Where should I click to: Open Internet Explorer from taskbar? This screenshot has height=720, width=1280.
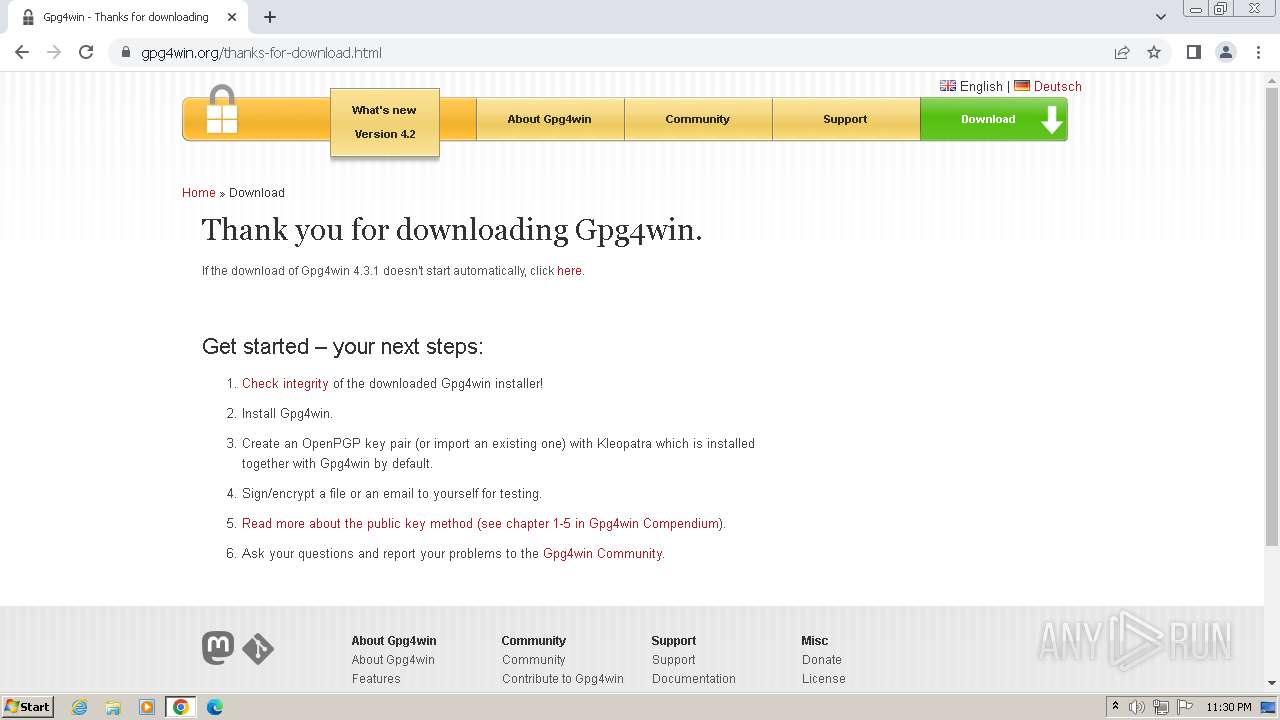coord(80,707)
